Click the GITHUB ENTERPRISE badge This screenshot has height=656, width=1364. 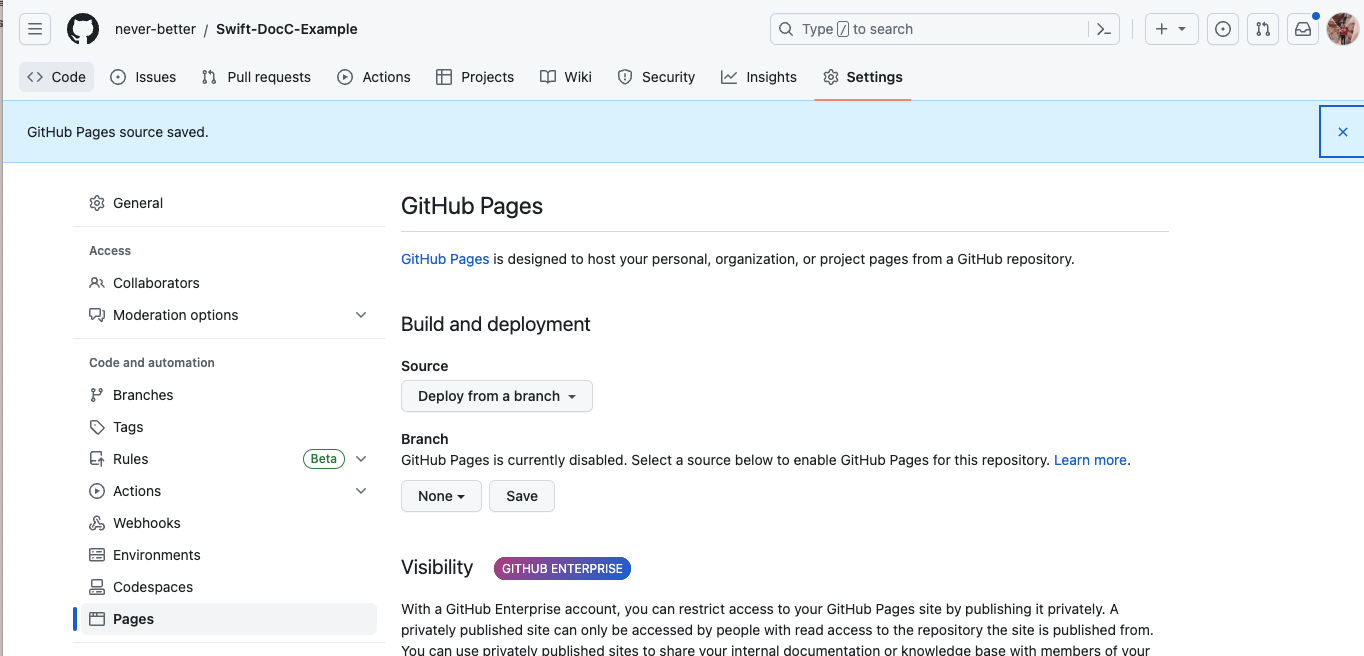562,569
